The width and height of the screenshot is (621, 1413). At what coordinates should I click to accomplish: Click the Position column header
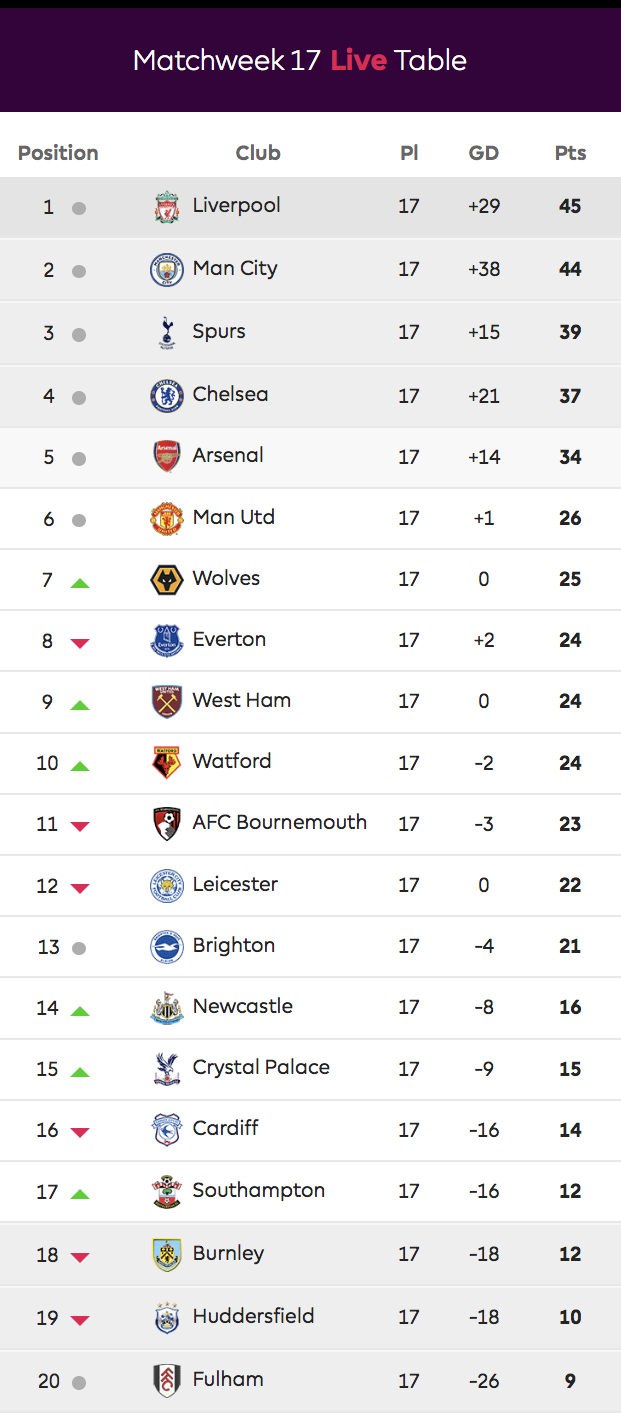(58, 153)
